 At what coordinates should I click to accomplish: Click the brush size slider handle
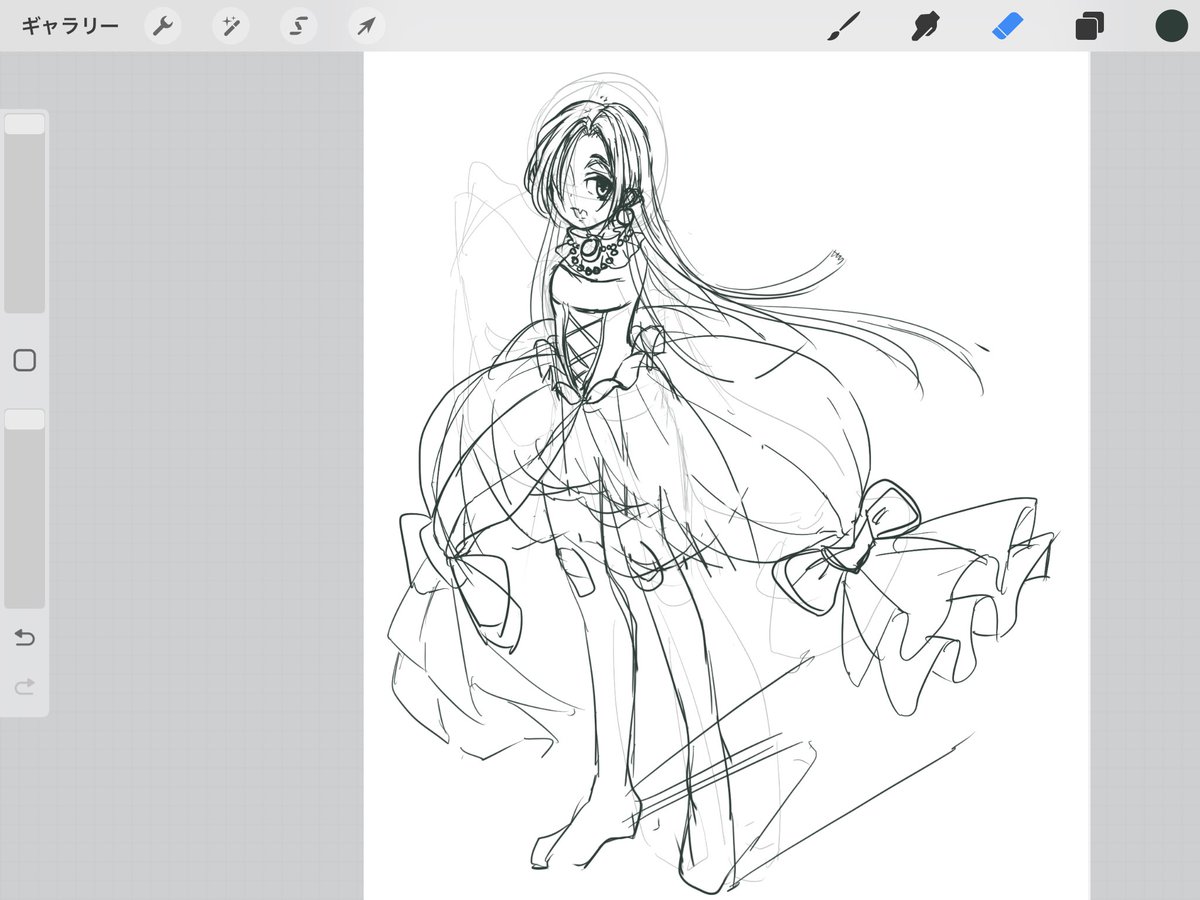(24, 124)
